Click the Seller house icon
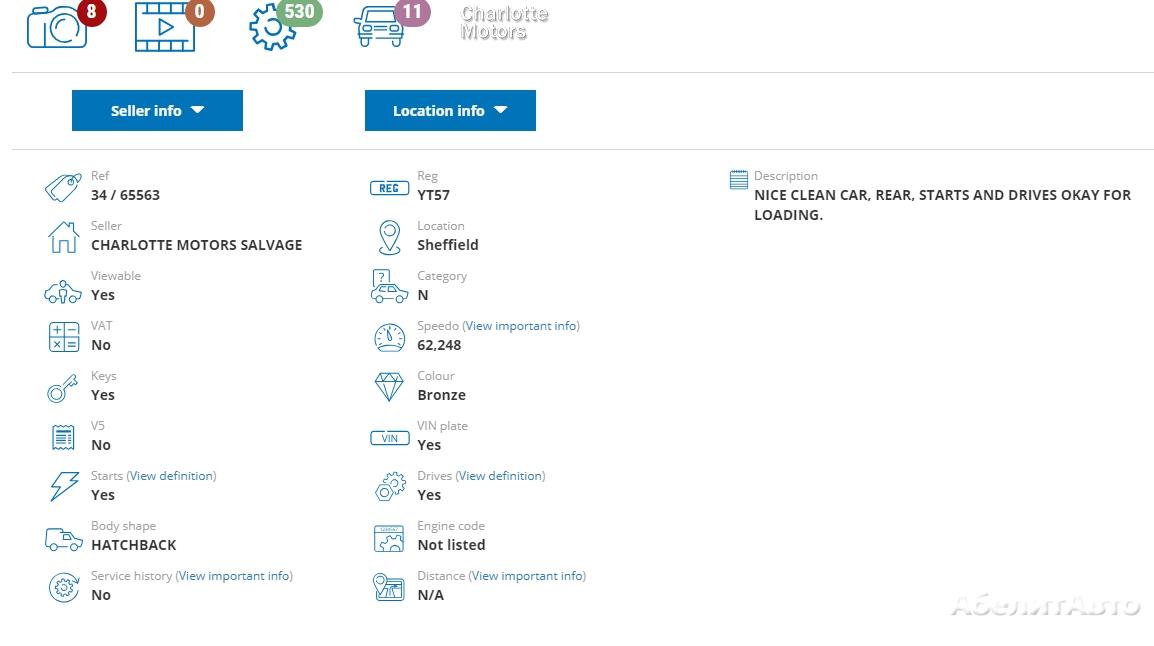 tap(63, 237)
